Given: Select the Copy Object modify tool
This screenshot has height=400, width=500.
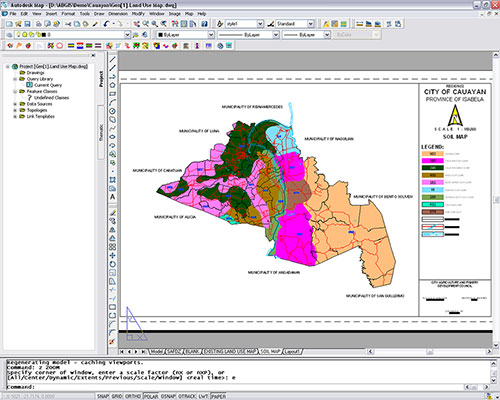Looking at the screenshot, I should pyautogui.click(x=113, y=221).
